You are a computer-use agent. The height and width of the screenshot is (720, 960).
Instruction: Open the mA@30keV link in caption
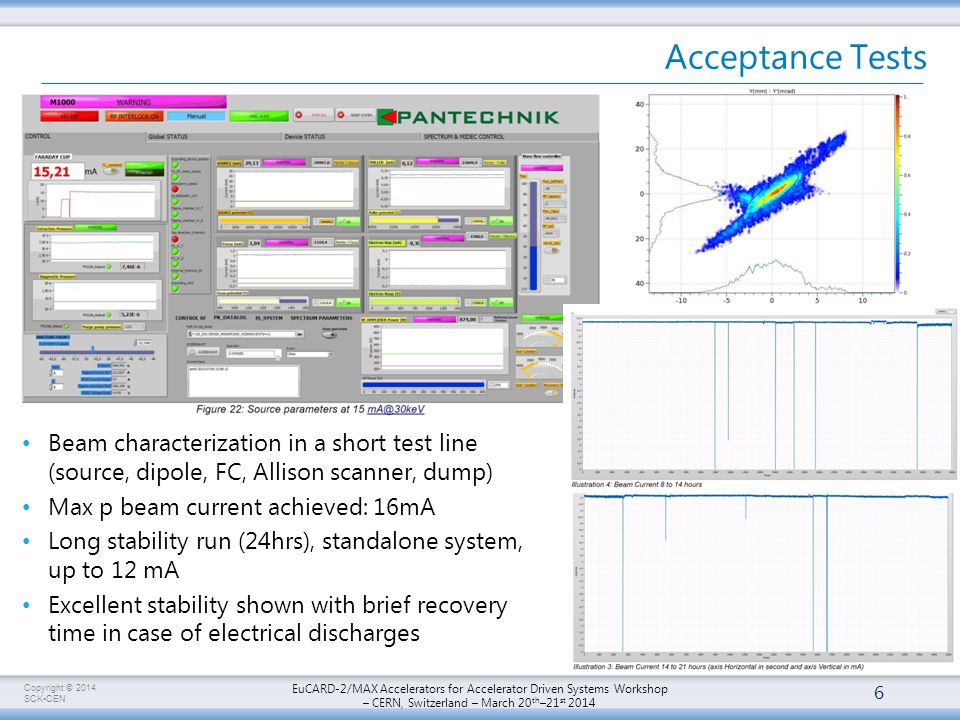[396, 409]
